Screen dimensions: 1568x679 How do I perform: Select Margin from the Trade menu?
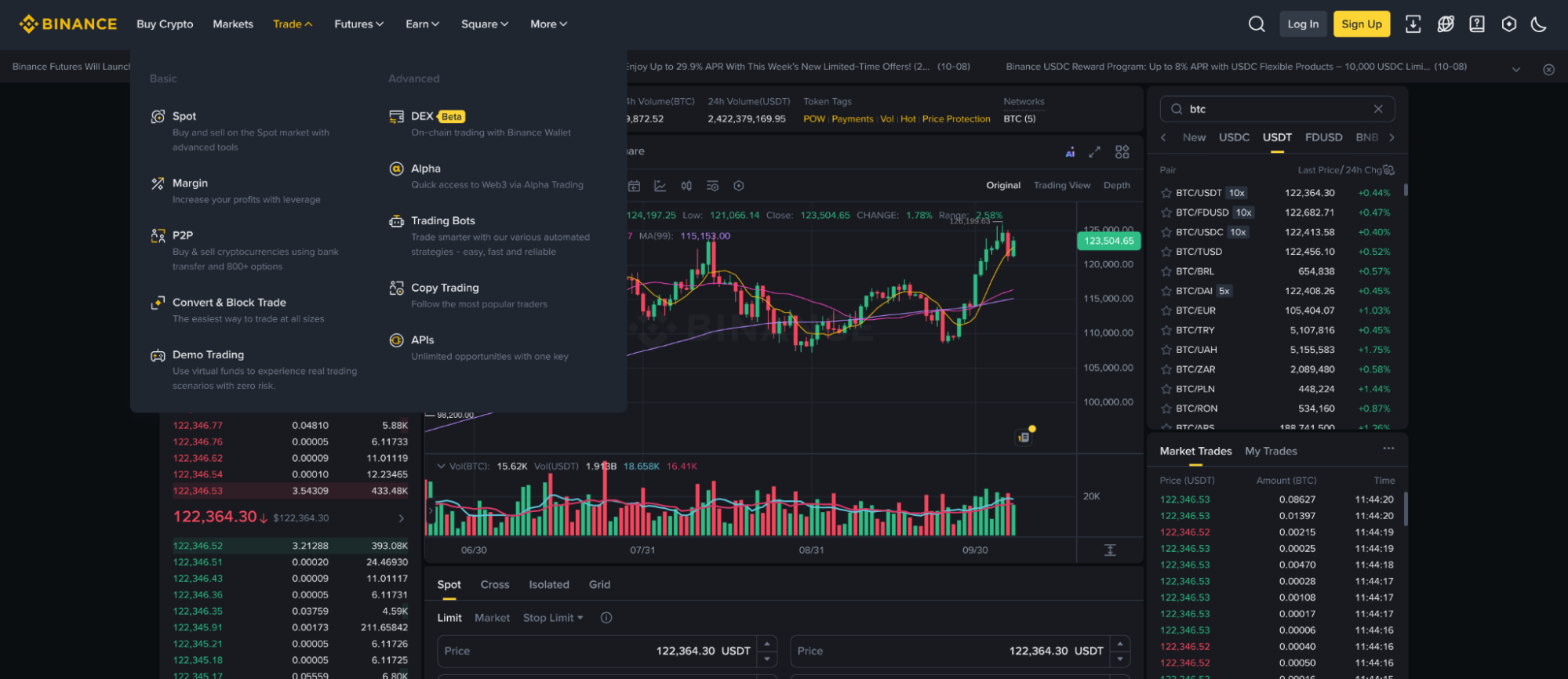tap(190, 183)
